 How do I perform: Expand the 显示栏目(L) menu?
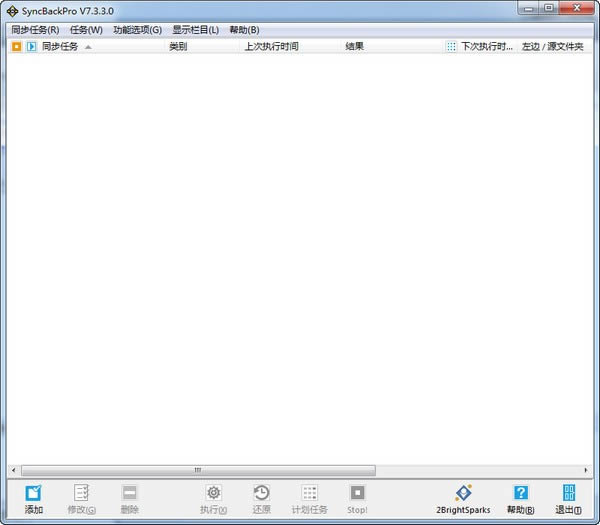(x=195, y=30)
